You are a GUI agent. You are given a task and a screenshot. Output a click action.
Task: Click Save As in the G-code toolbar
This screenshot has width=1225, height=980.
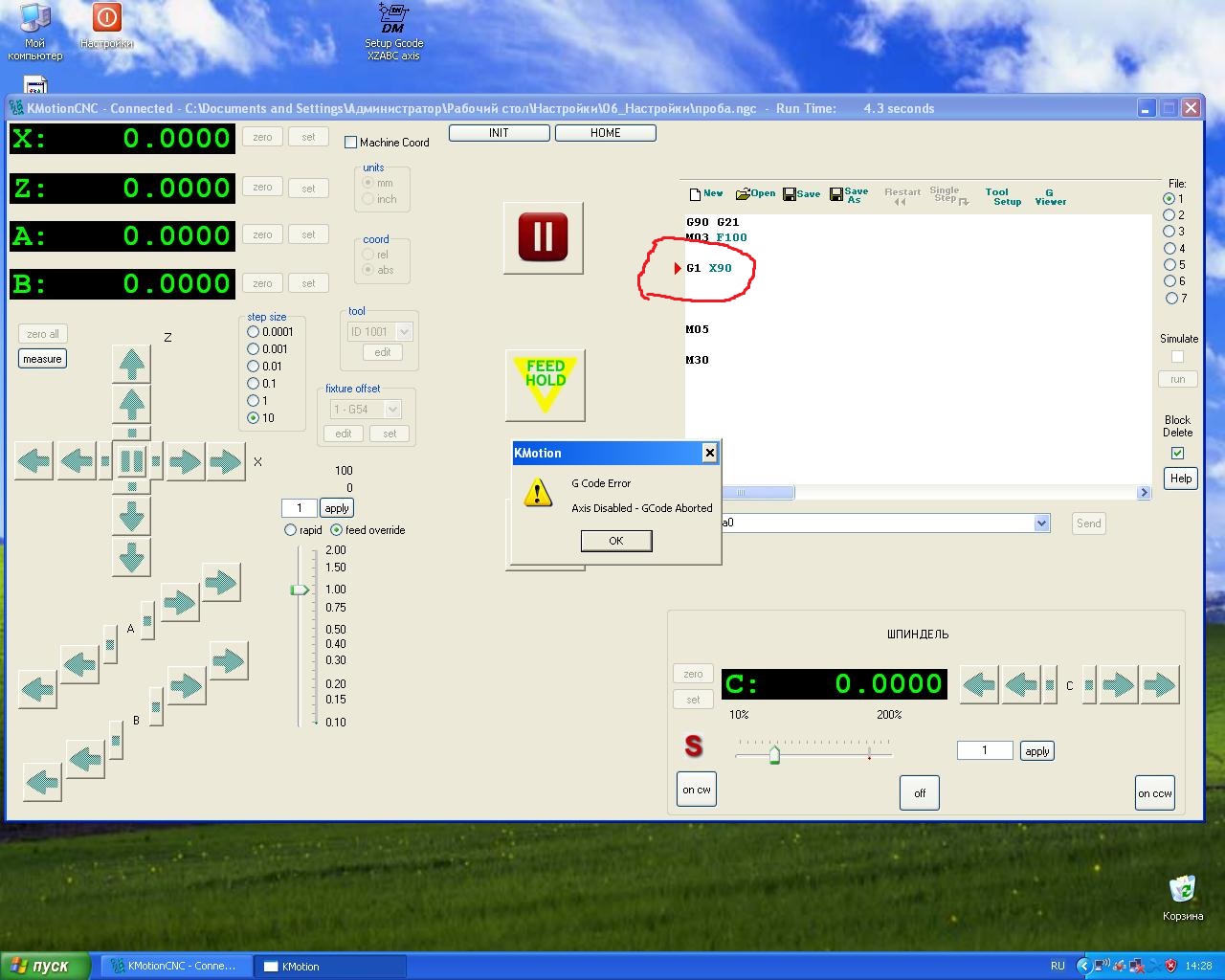click(849, 195)
